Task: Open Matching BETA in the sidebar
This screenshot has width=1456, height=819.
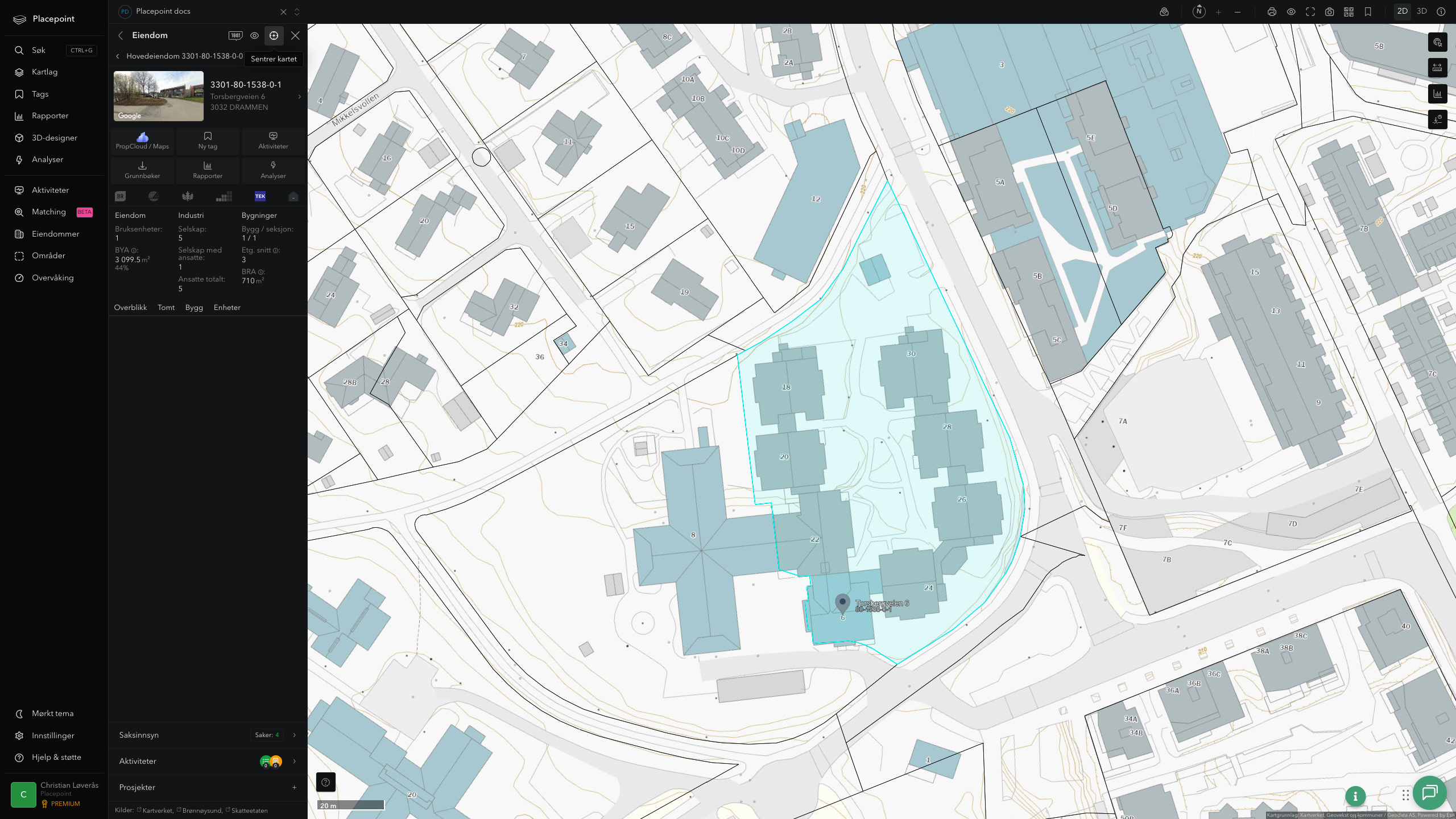Action: point(55,212)
